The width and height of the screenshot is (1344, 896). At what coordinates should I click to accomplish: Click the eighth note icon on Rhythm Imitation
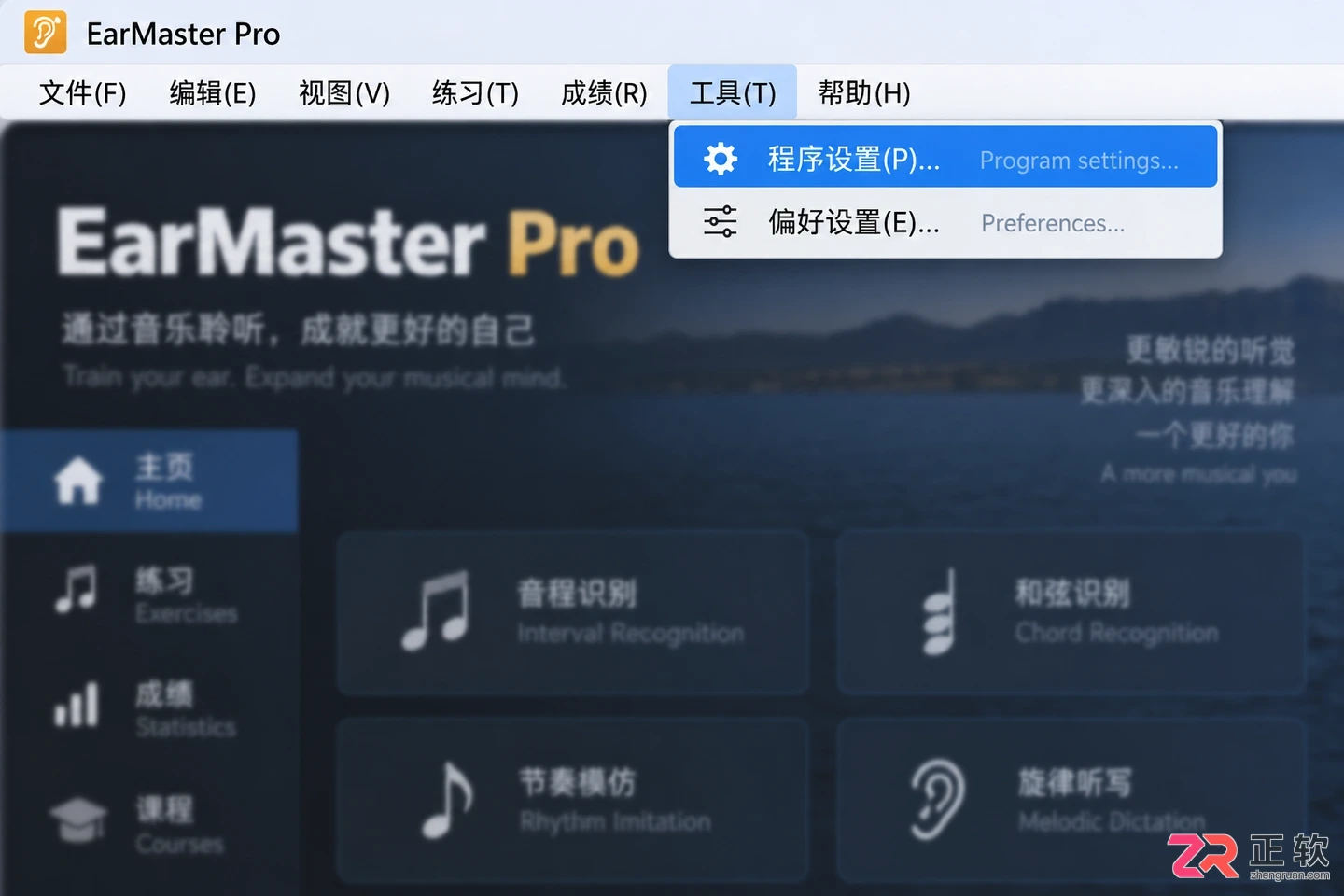click(x=446, y=800)
